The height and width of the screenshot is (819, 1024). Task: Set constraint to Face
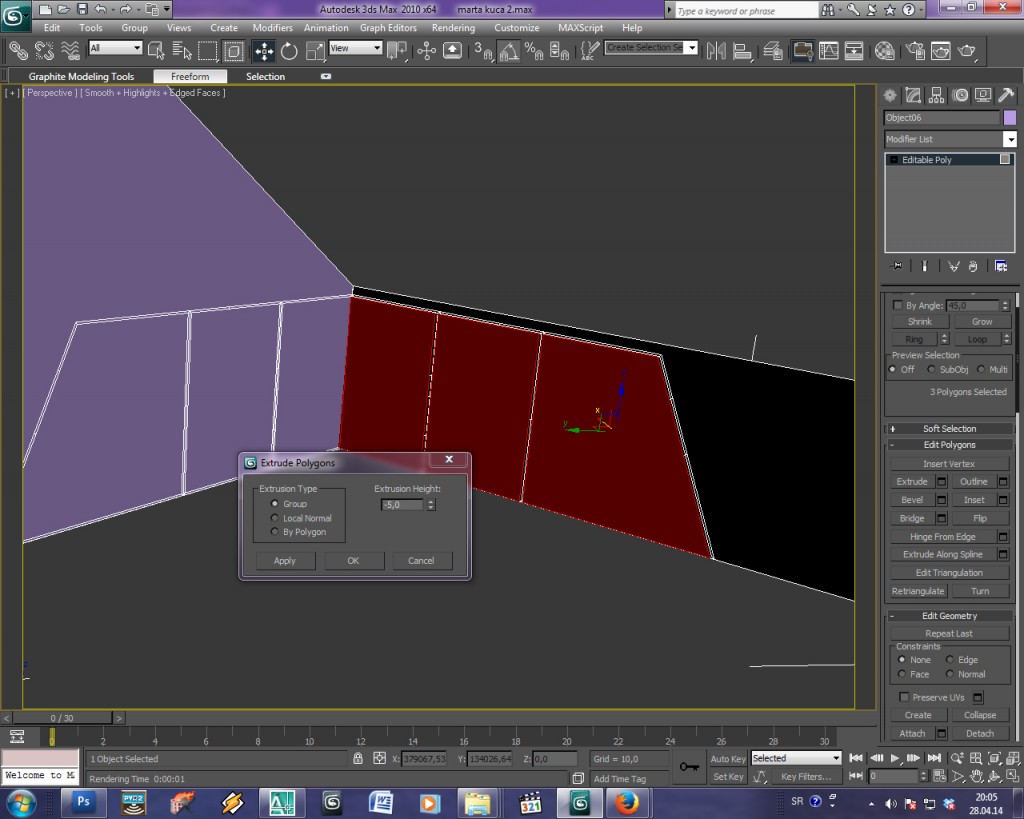tap(902, 674)
